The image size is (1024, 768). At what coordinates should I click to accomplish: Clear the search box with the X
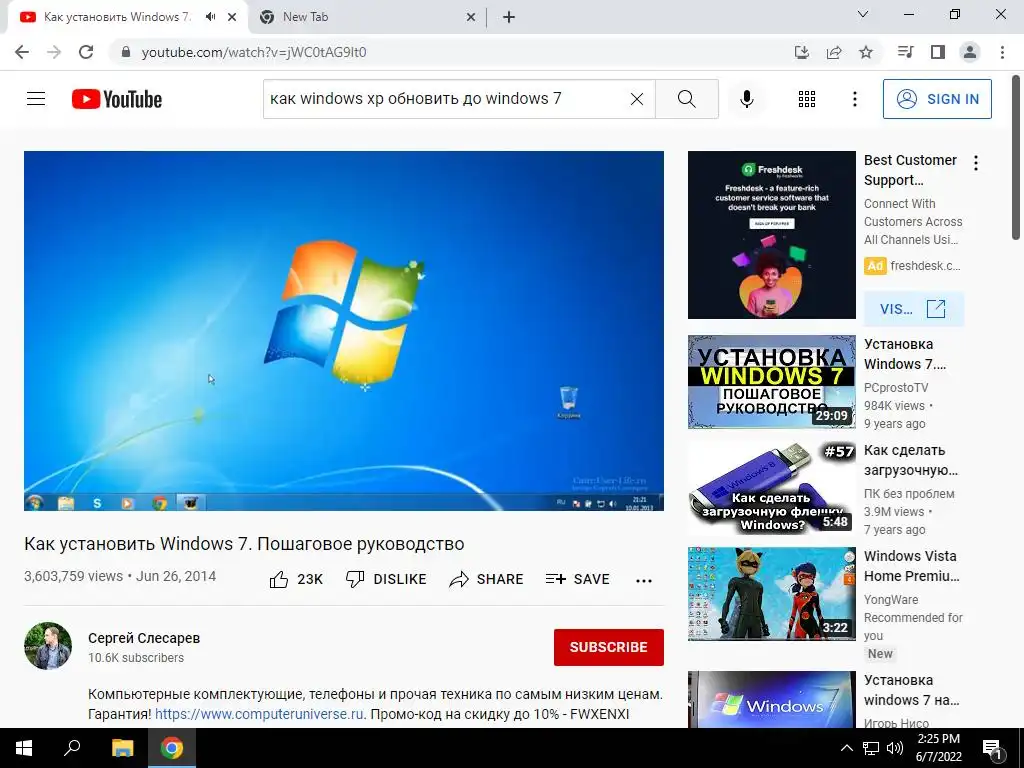click(x=637, y=99)
